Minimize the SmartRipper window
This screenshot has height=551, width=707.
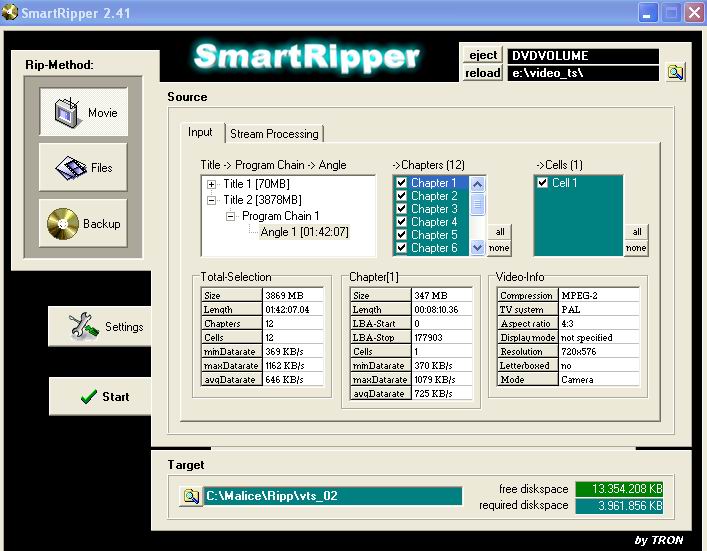pyautogui.click(x=647, y=13)
